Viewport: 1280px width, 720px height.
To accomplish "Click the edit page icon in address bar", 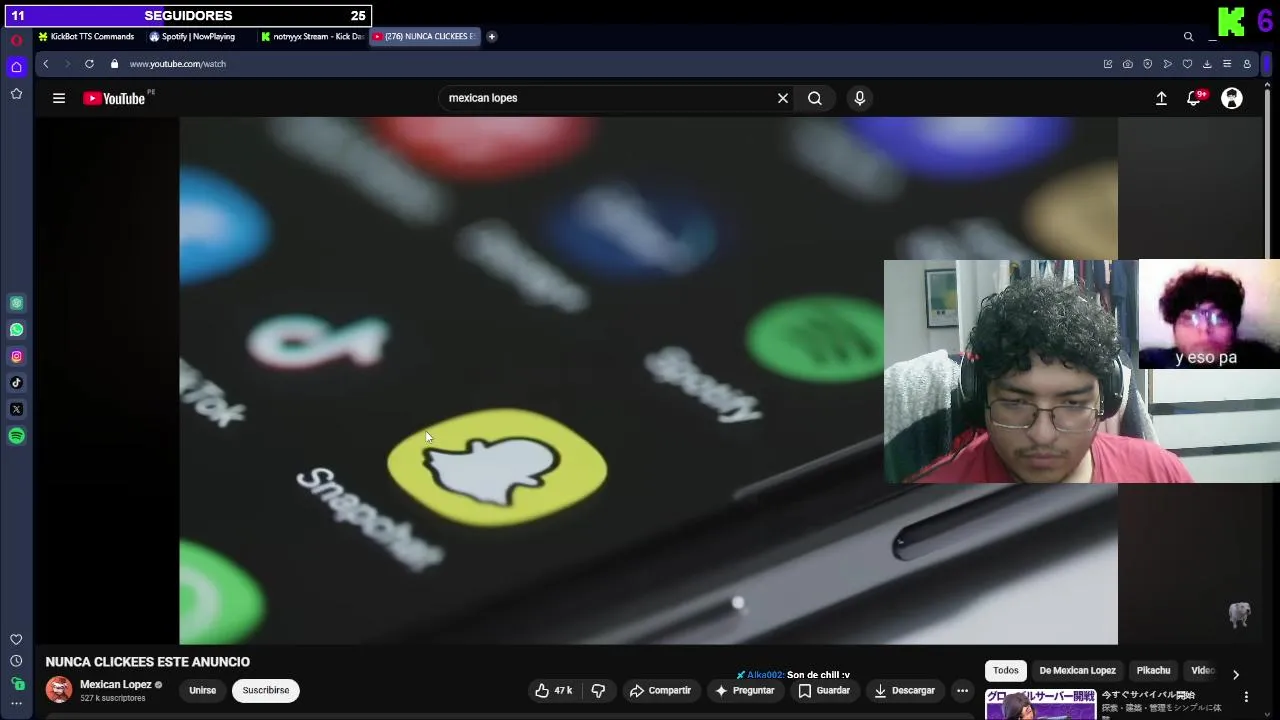I will (x=1107, y=64).
